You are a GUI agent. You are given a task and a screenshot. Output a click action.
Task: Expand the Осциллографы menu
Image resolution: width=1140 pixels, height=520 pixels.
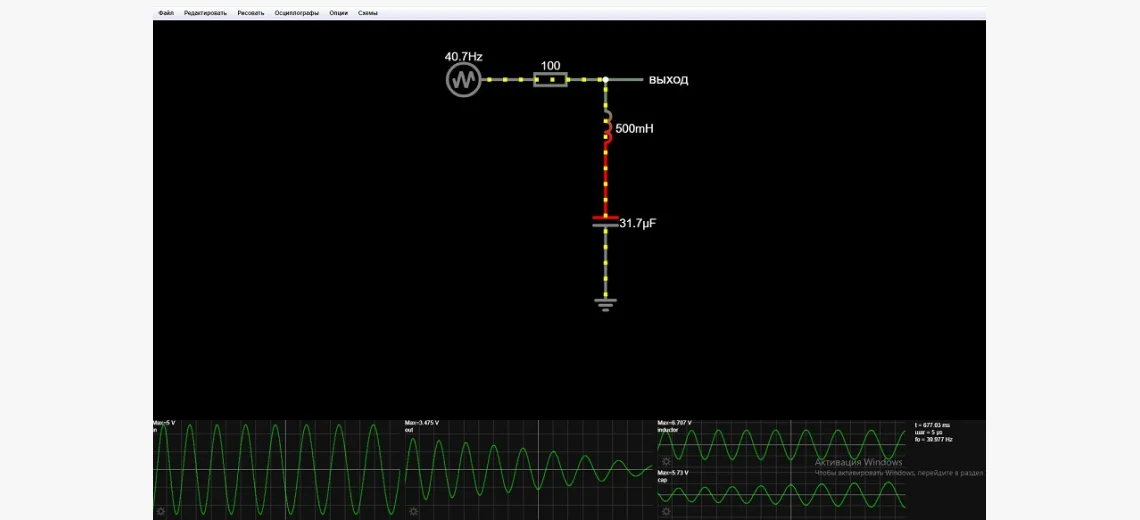(297, 13)
